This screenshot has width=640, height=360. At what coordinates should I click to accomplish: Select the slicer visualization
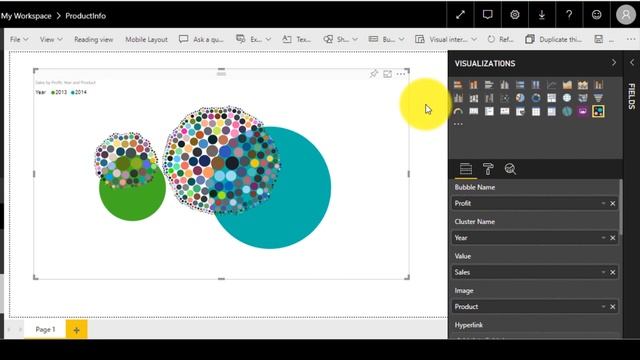point(520,111)
